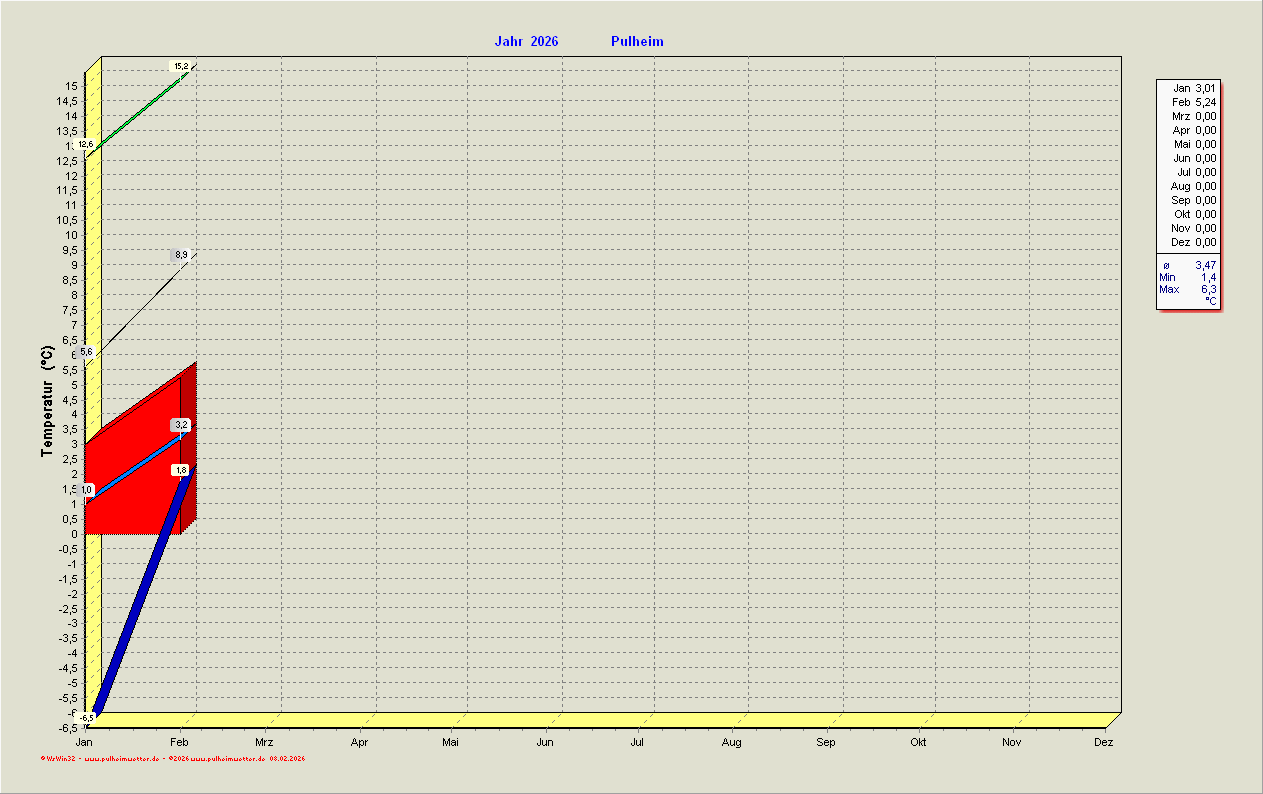The image size is (1263, 794).
Task: Click the "Jan 3,01" entry in the legend
Action: click(x=1194, y=88)
